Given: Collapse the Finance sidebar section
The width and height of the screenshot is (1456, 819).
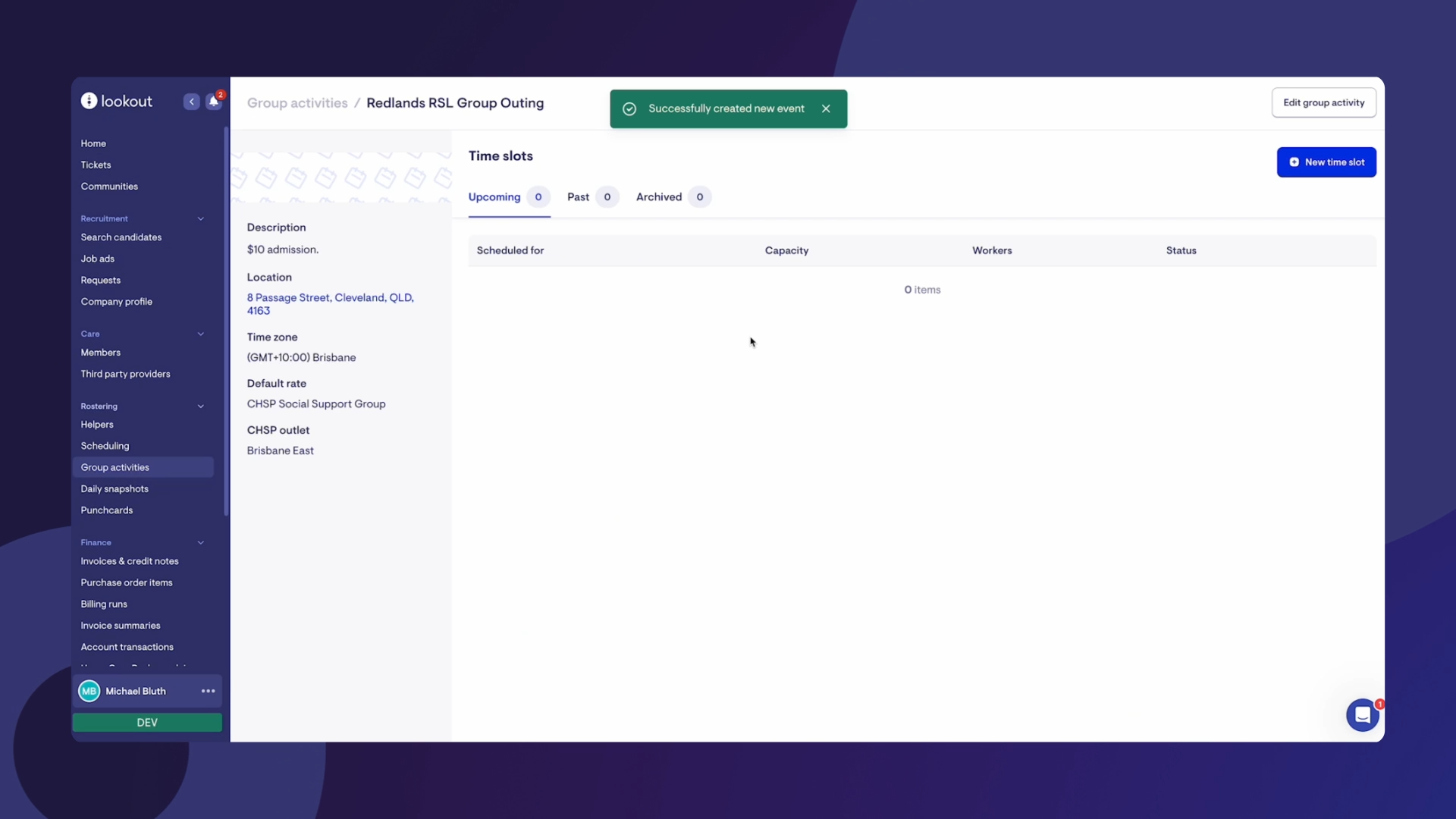Looking at the screenshot, I should (x=201, y=543).
